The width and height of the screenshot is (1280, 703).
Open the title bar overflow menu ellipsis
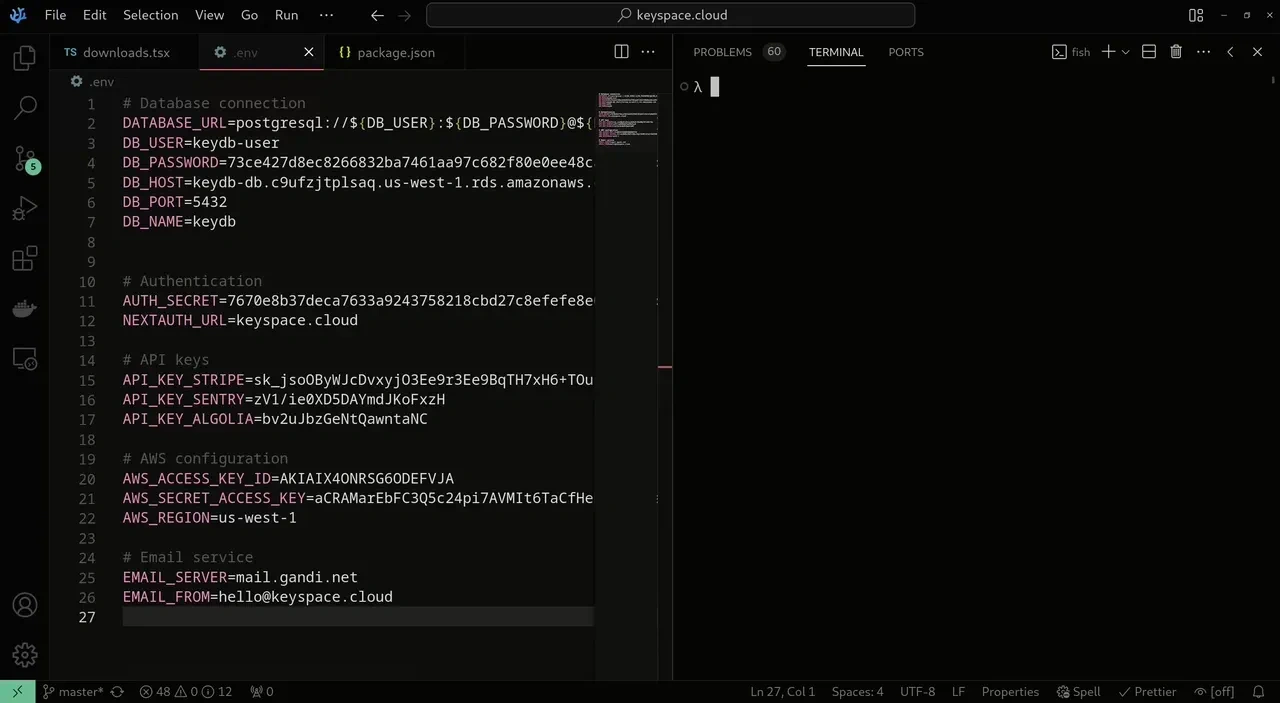pyautogui.click(x=326, y=15)
